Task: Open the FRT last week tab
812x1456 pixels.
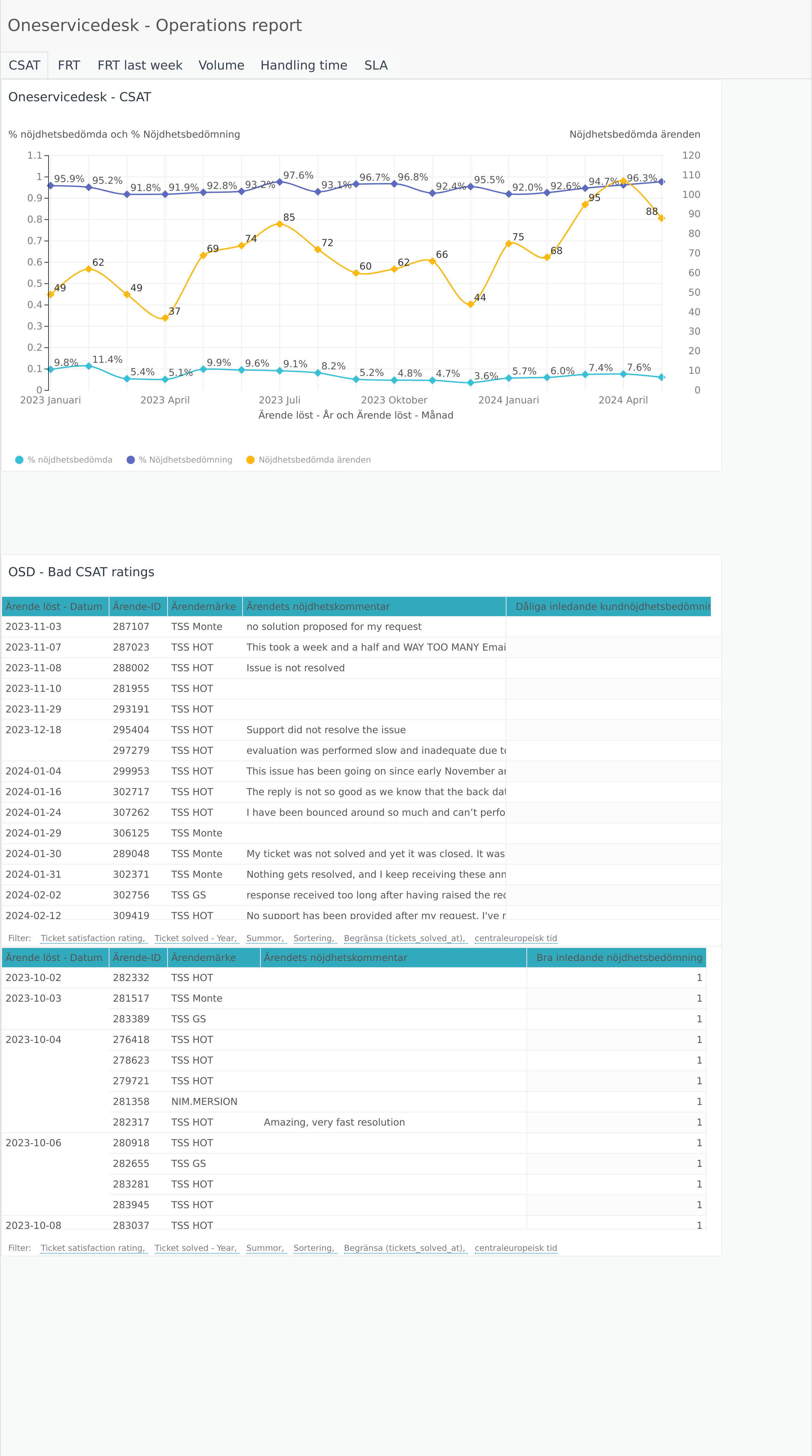Action: tap(140, 65)
